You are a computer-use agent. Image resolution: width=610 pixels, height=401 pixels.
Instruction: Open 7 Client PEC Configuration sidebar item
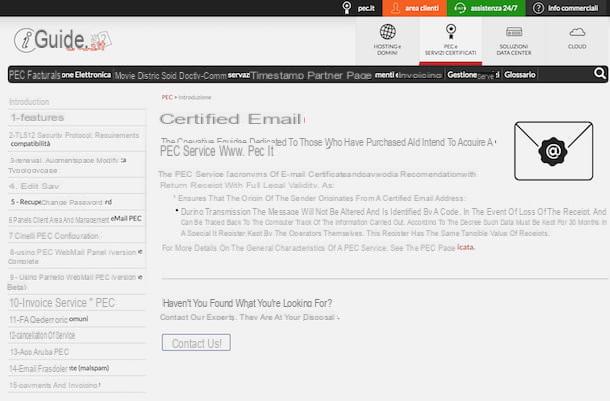click(54, 236)
